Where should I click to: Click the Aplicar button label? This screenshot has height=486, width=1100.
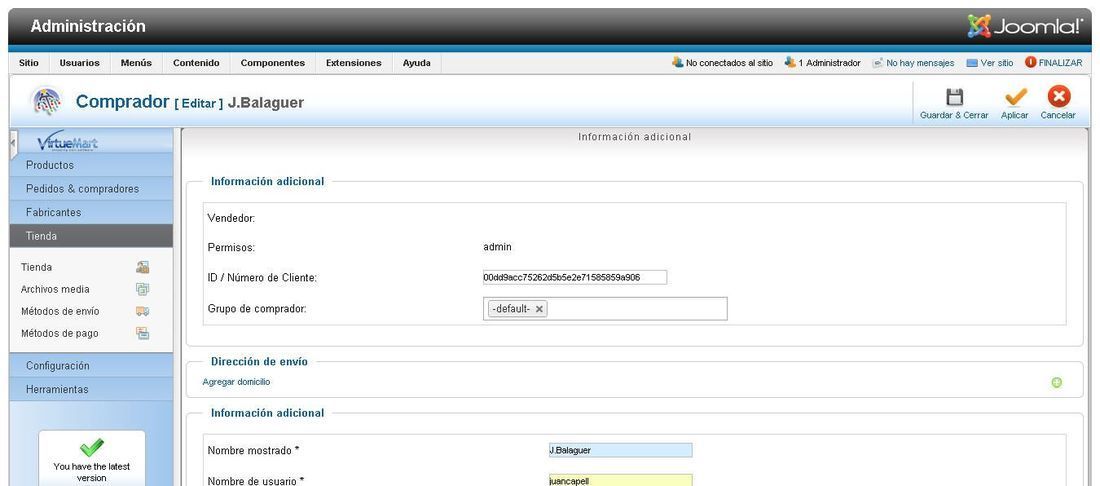pyautogui.click(x=1014, y=115)
